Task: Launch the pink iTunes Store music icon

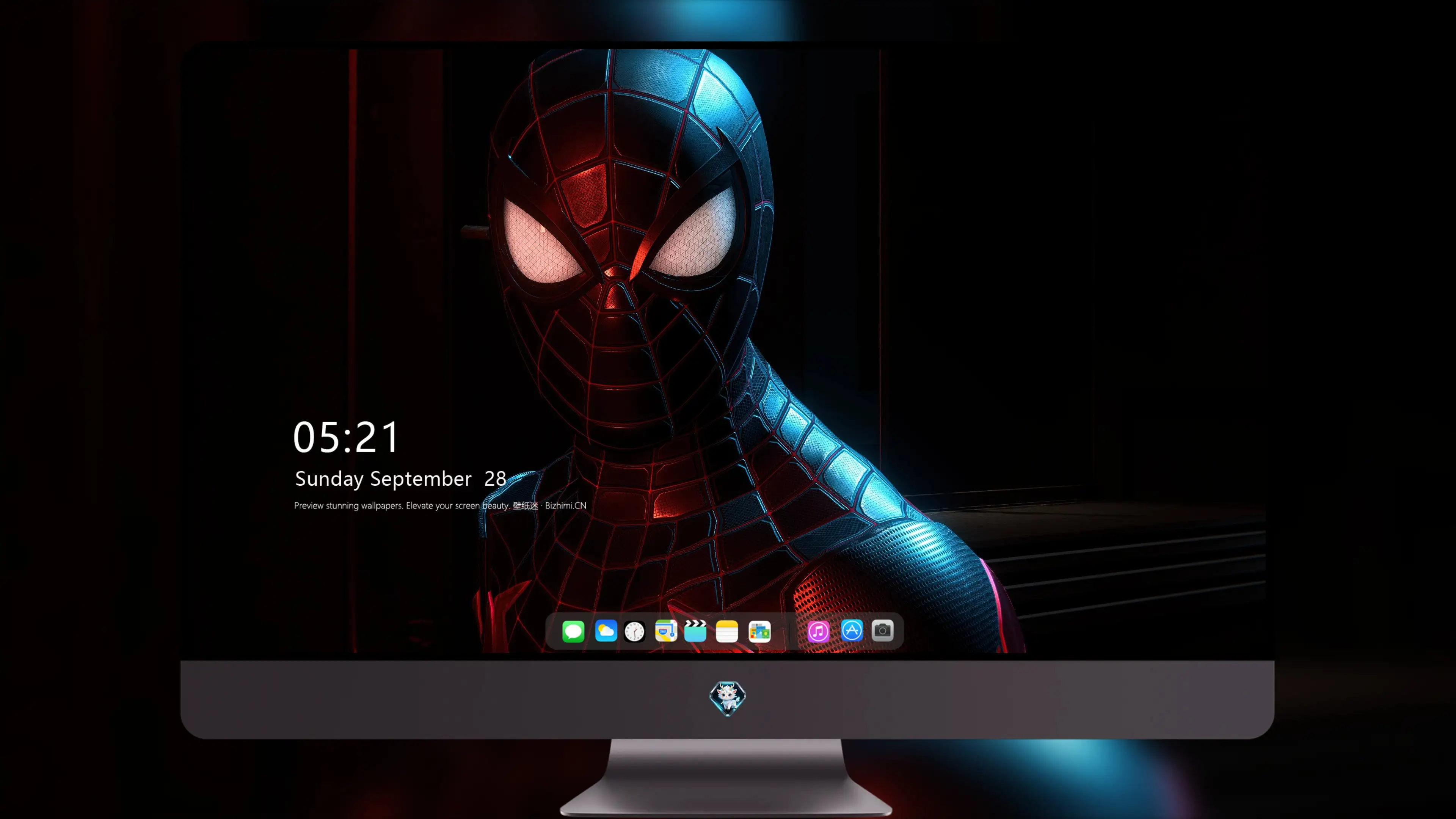Action: click(819, 631)
